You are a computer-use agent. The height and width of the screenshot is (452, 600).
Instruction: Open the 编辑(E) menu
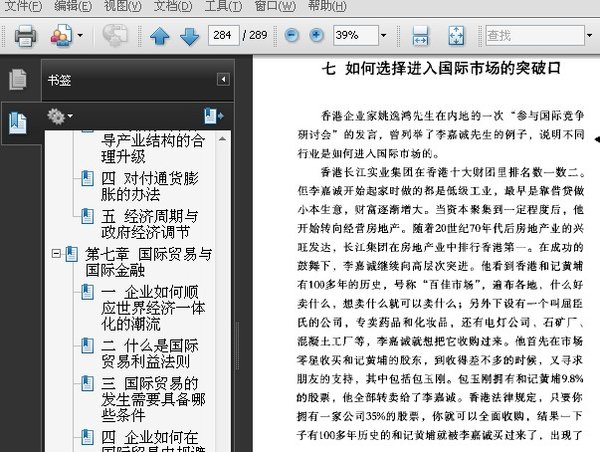(x=73, y=6)
